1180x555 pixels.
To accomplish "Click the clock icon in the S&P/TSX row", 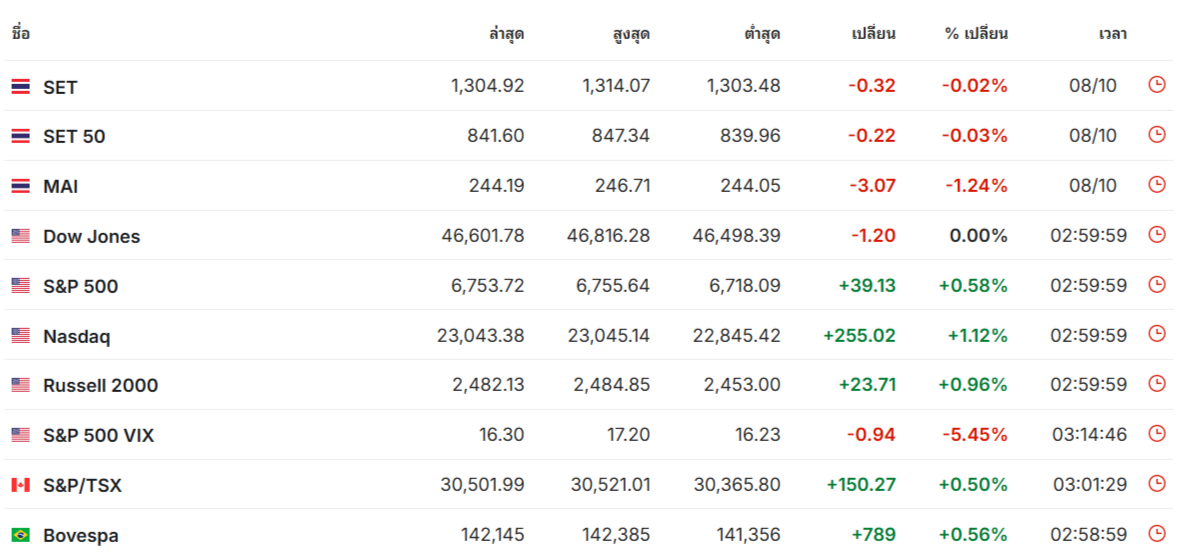I will [1157, 484].
